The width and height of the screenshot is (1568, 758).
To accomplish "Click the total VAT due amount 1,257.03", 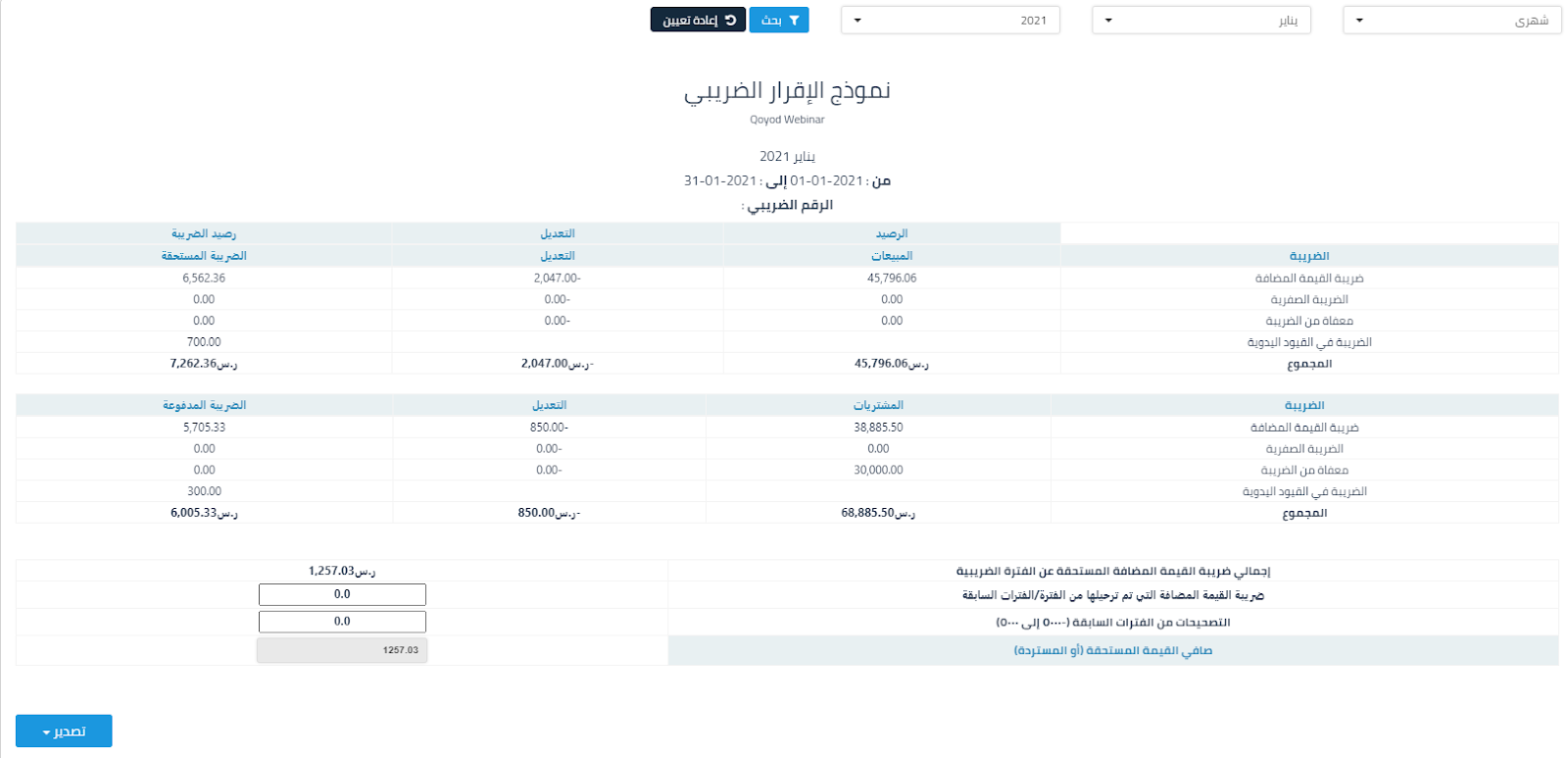I will (x=342, y=571).
